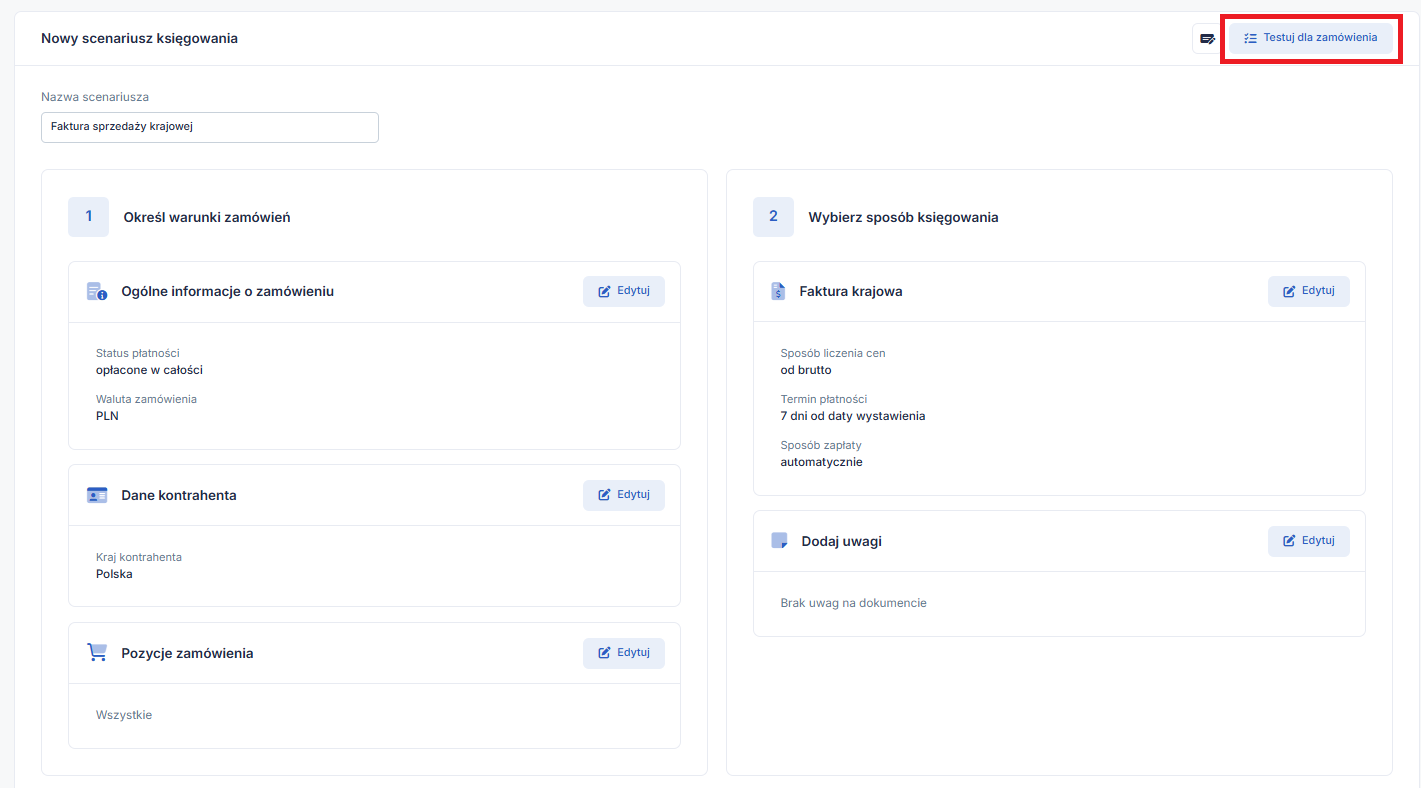
Task: Click the Testuj dla zamówienia button
Action: [1310, 38]
